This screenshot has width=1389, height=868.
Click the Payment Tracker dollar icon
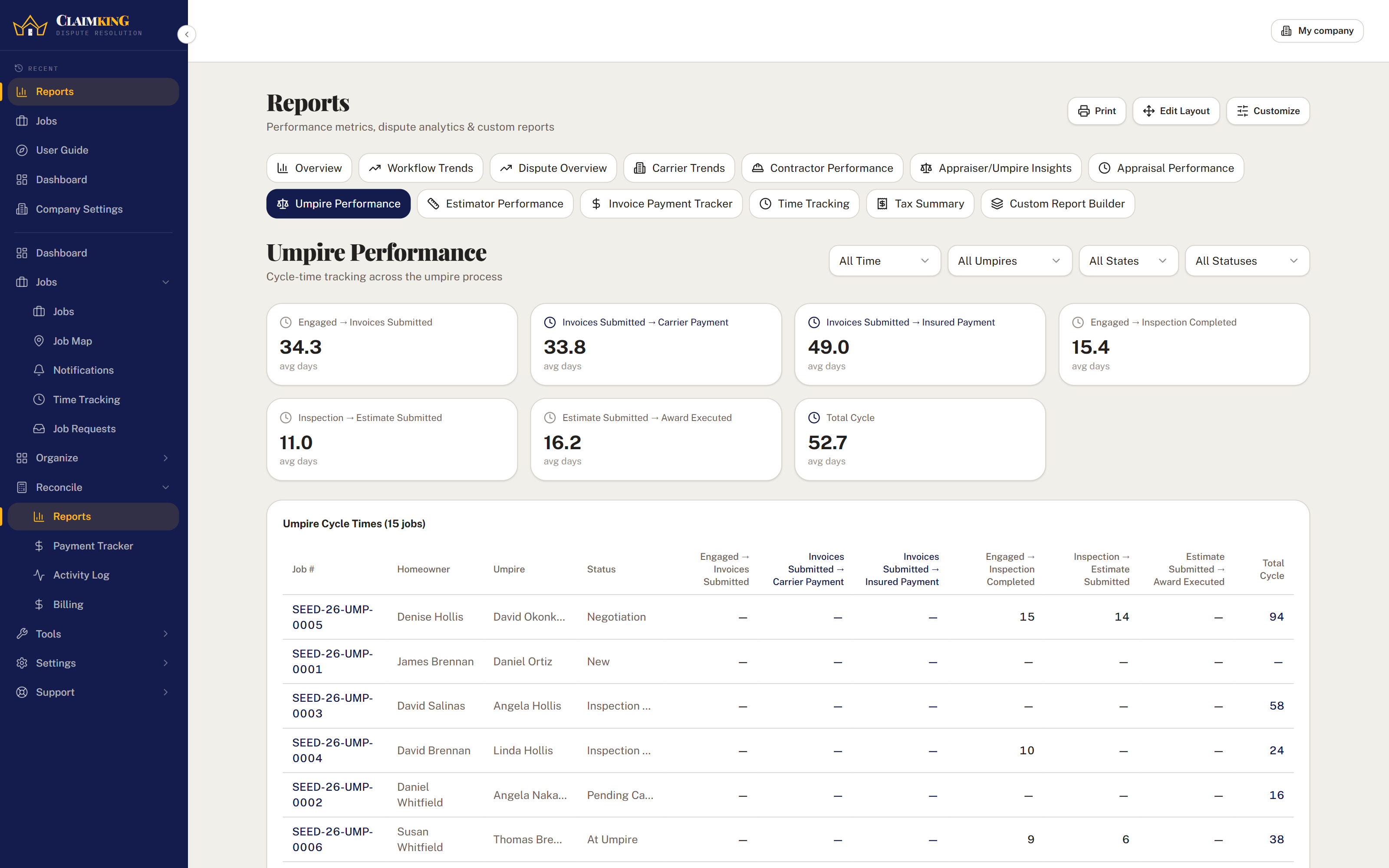tap(39, 546)
